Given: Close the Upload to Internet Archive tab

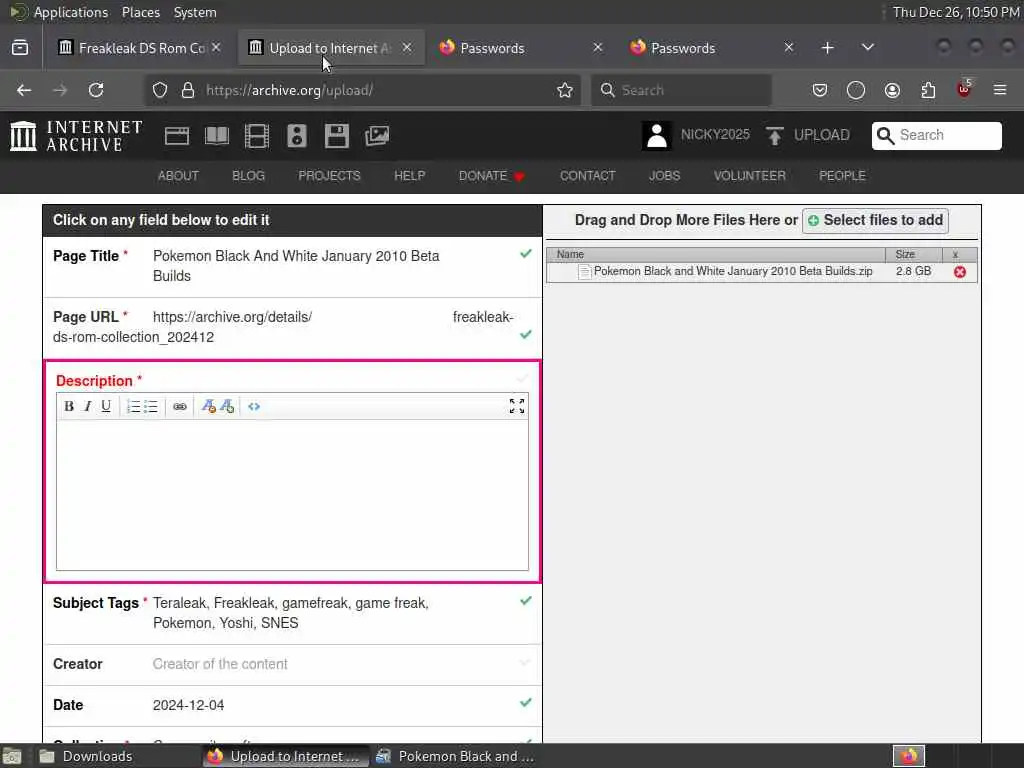Looking at the screenshot, I should [407, 48].
